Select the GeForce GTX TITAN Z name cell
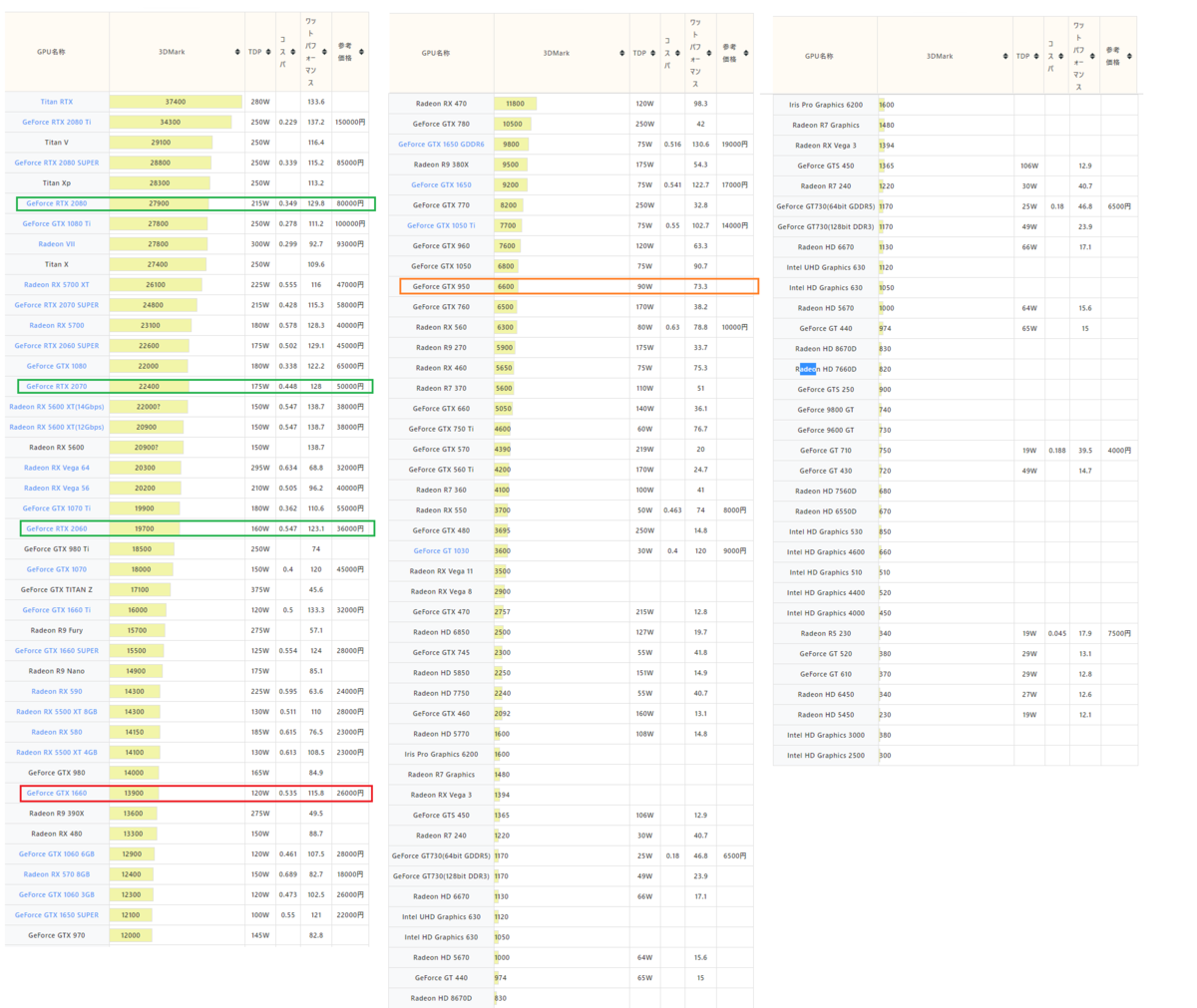The image size is (1197, 1008). click(x=57, y=590)
